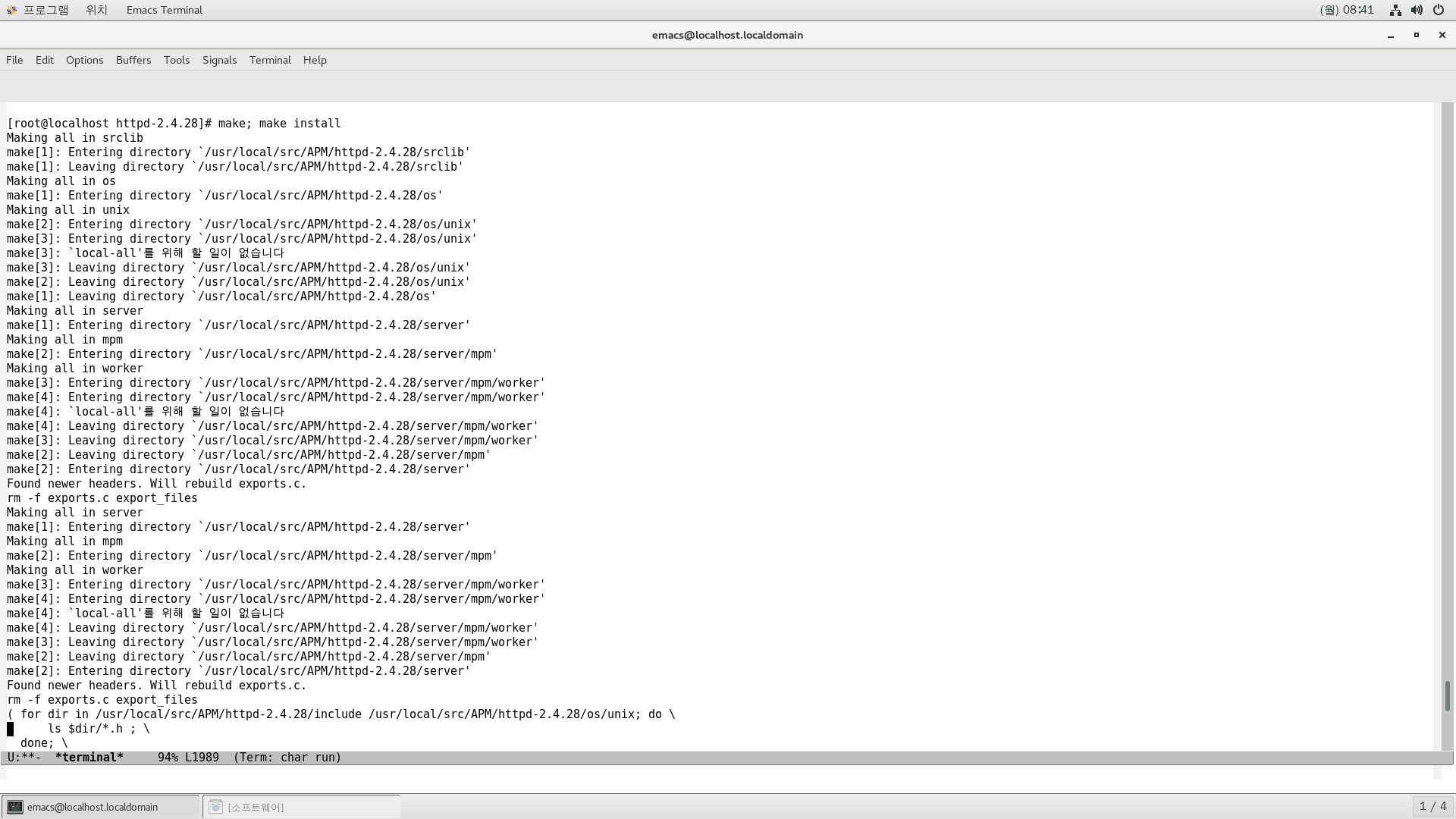The height and width of the screenshot is (819, 1456).
Task: Open the File menu
Action: pos(14,60)
